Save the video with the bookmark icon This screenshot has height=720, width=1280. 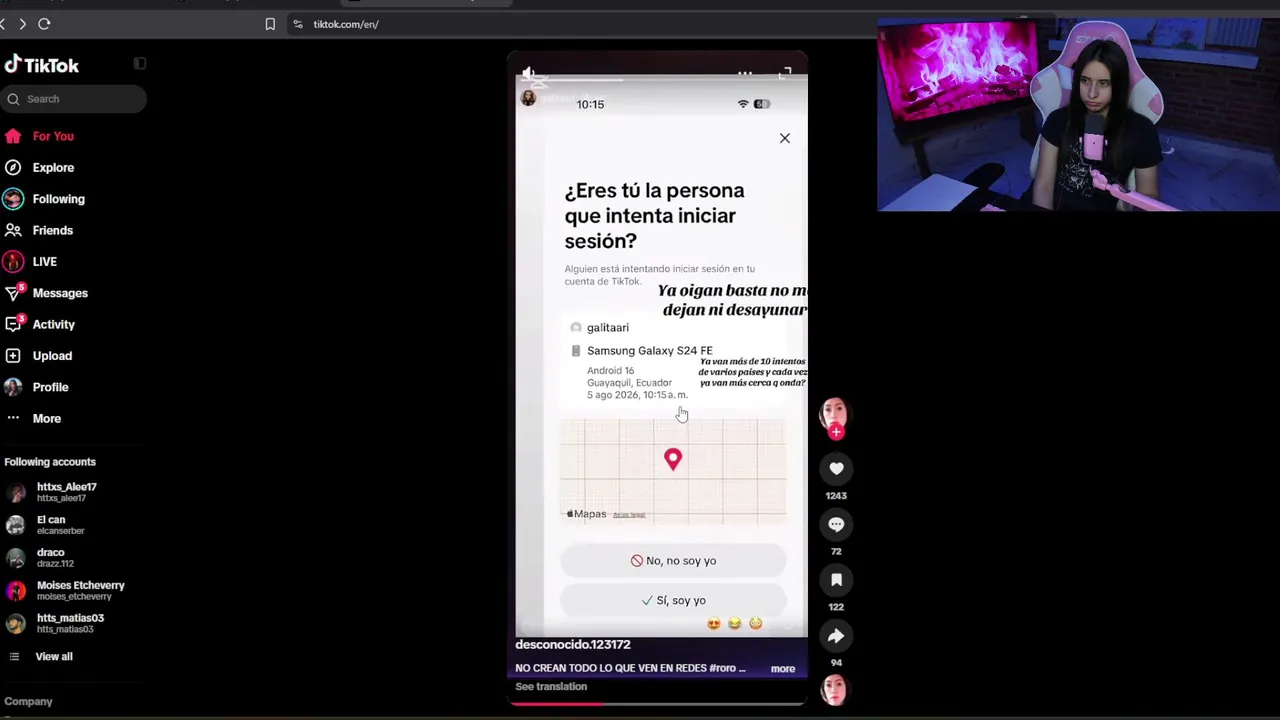(836, 580)
